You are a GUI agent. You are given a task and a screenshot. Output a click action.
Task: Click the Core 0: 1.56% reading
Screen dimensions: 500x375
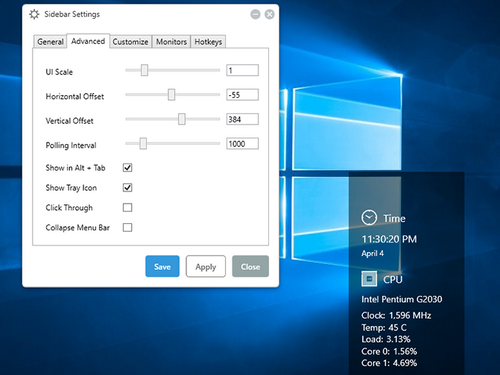point(389,351)
